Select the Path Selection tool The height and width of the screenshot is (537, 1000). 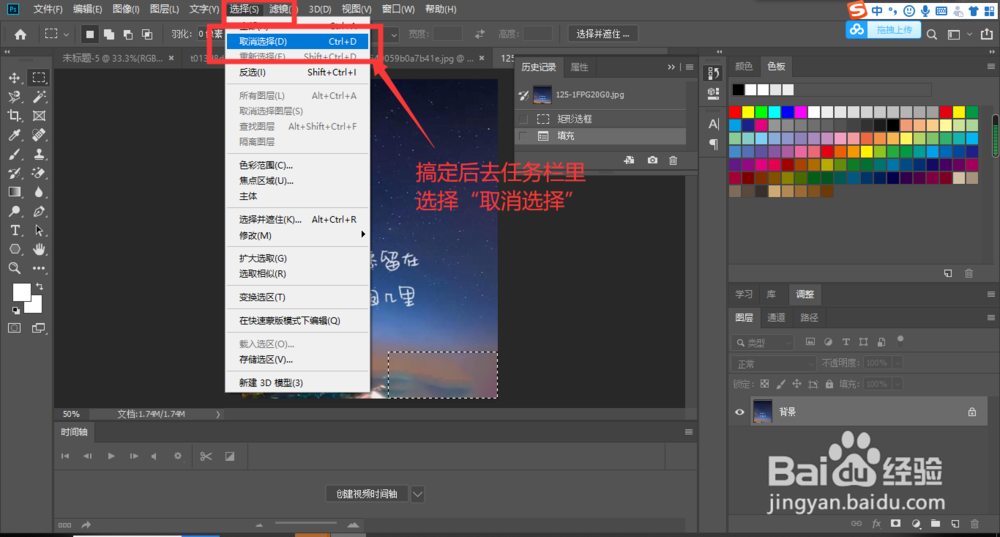pos(39,230)
